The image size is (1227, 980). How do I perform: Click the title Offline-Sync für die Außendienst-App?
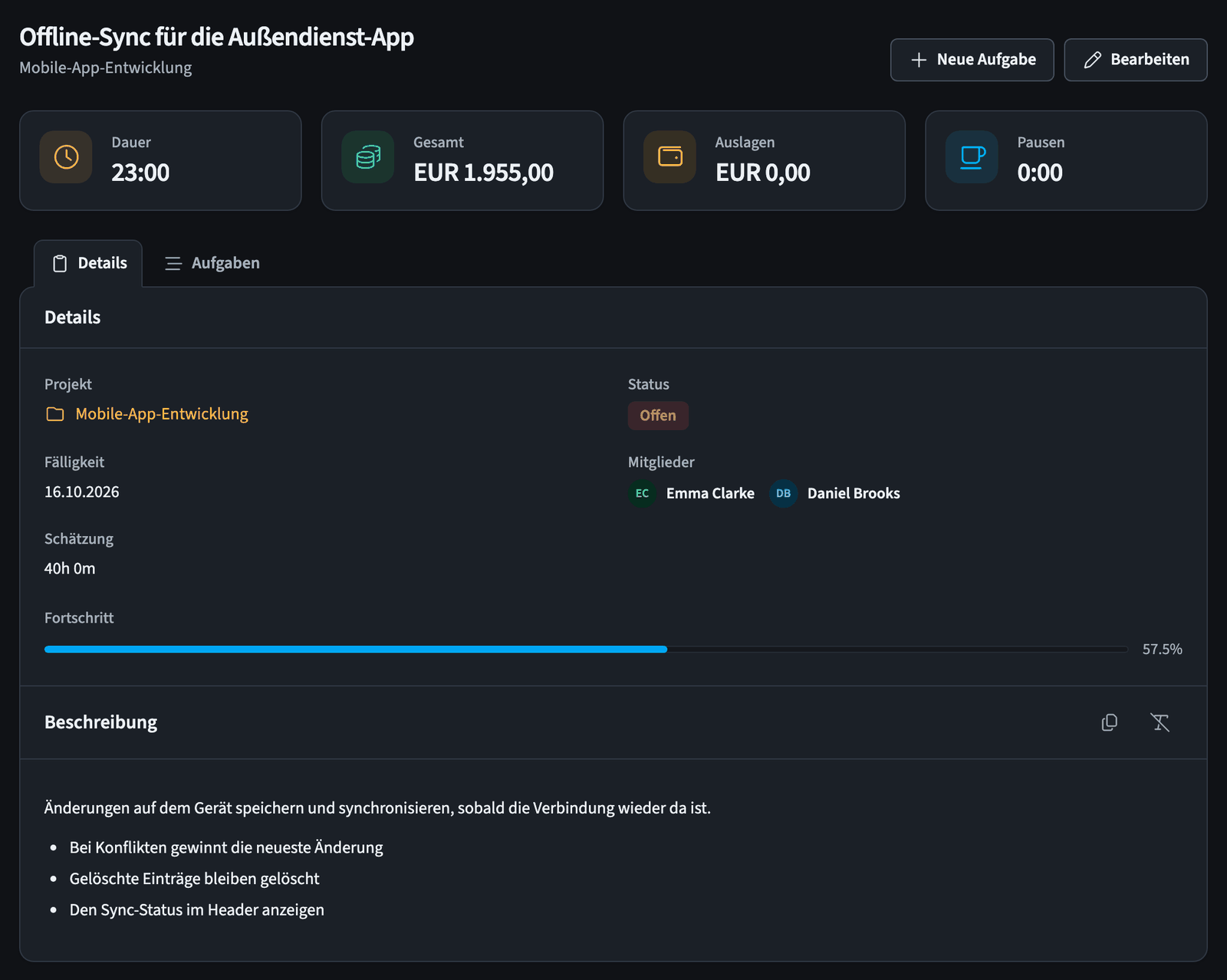pyautogui.click(x=216, y=37)
